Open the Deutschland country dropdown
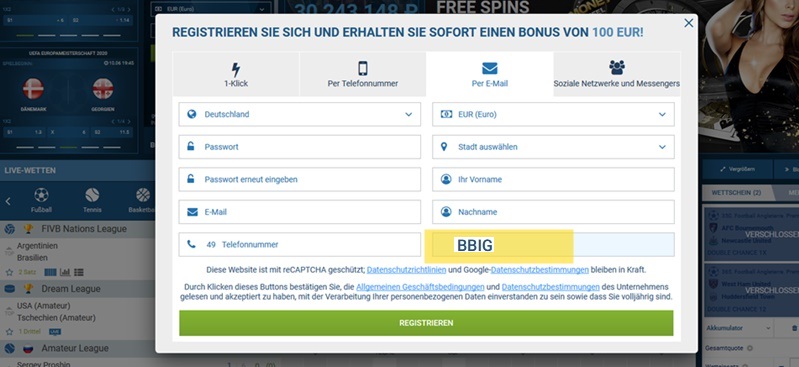 (x=300, y=114)
